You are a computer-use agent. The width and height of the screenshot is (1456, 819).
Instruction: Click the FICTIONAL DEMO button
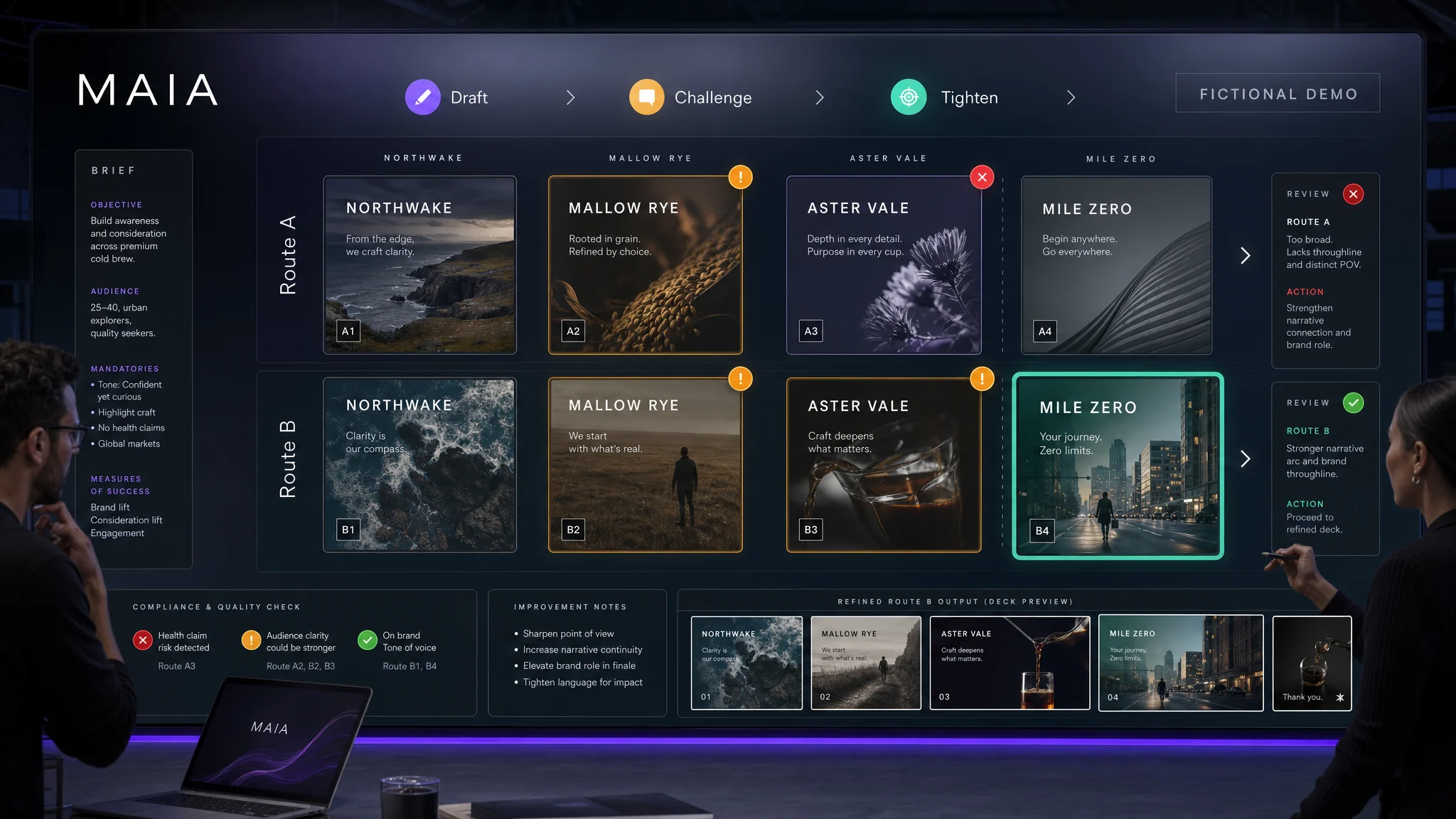[1278, 93]
